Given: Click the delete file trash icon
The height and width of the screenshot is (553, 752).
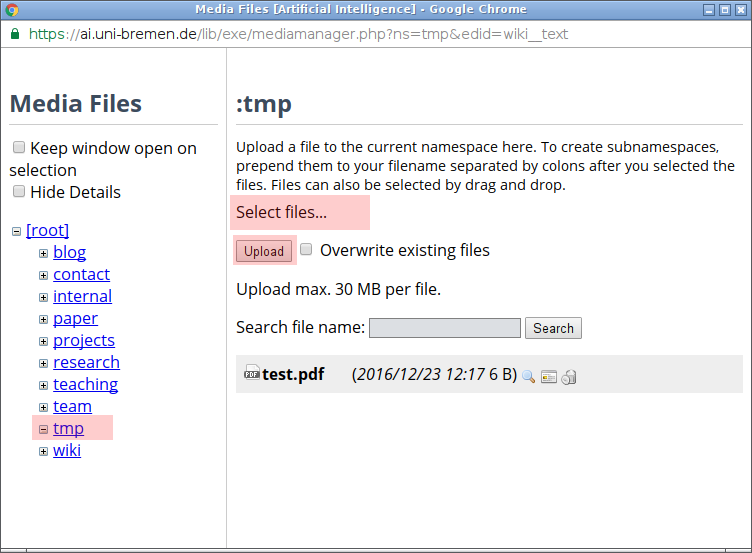Looking at the screenshot, I should coord(568,377).
